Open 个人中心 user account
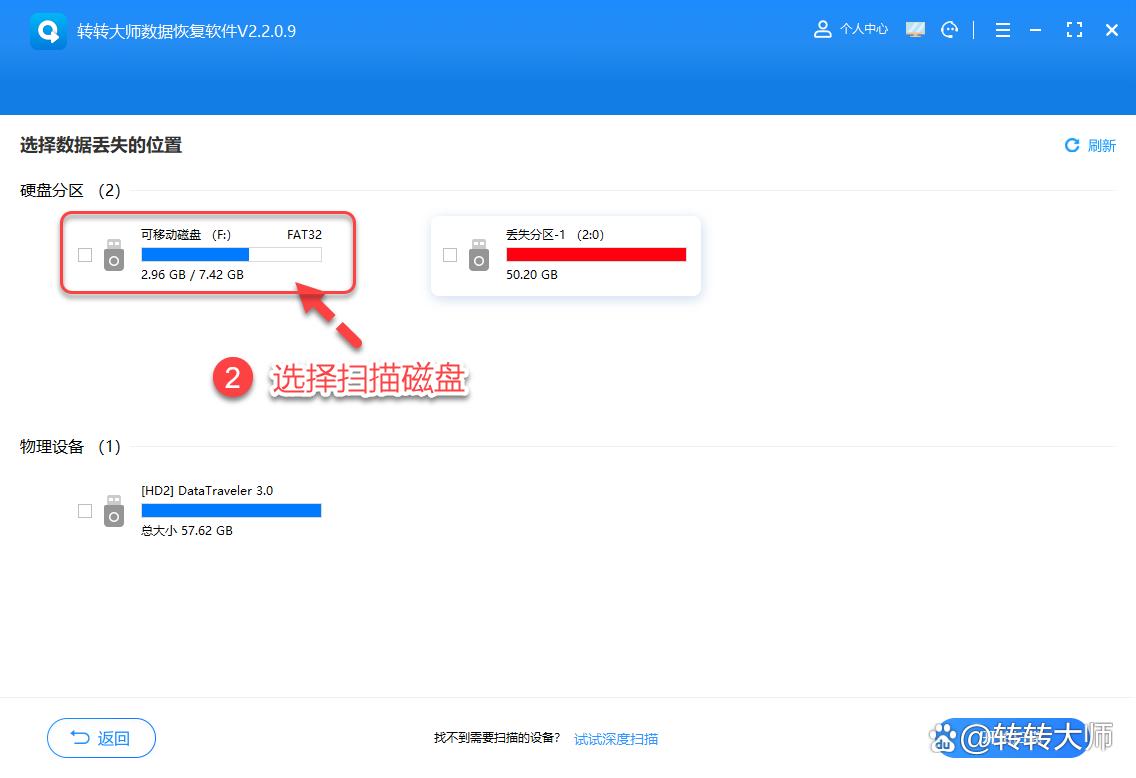This screenshot has height=778, width=1136. coord(851,30)
